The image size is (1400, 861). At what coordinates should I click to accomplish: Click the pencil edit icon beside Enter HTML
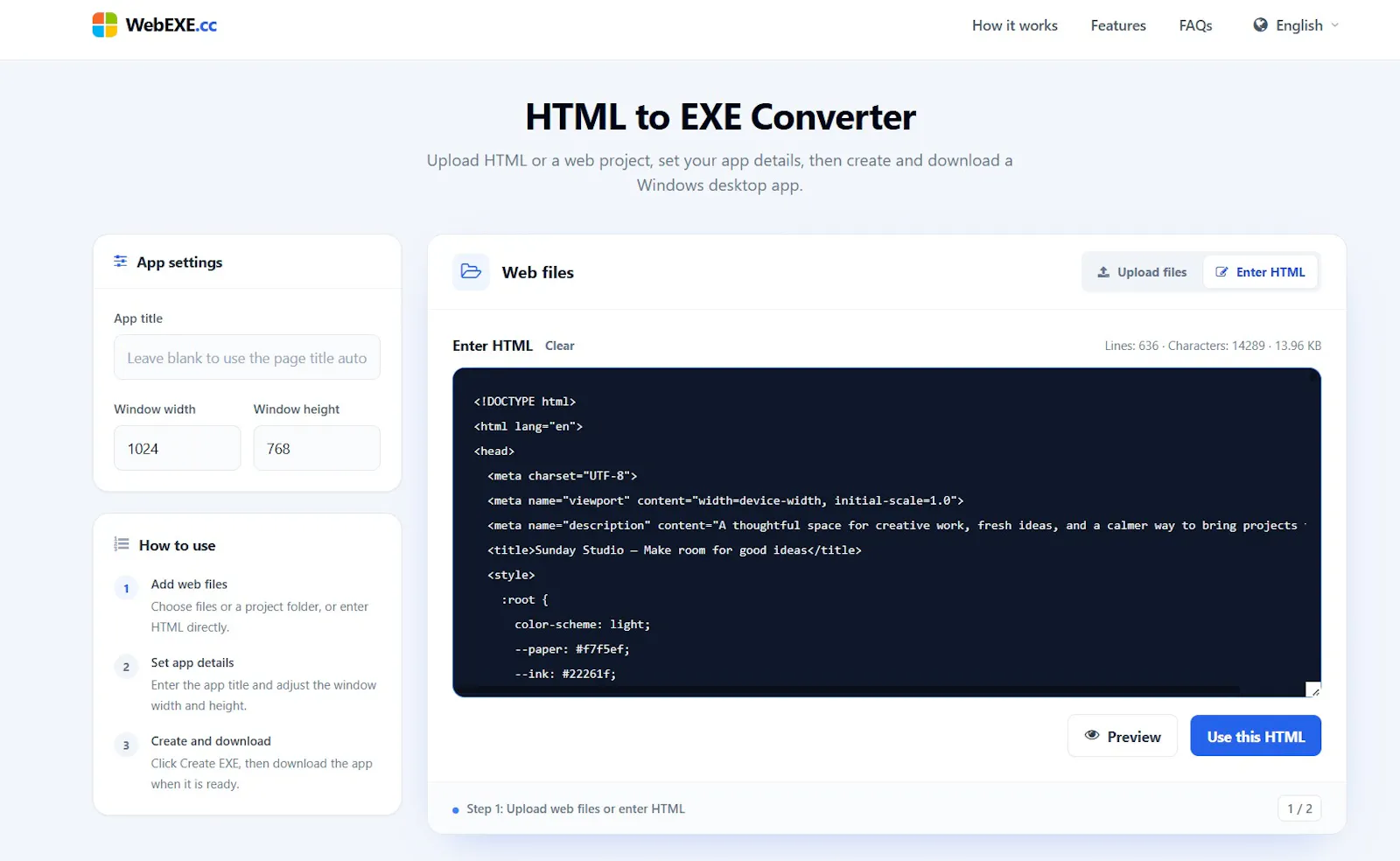pyautogui.click(x=1221, y=272)
